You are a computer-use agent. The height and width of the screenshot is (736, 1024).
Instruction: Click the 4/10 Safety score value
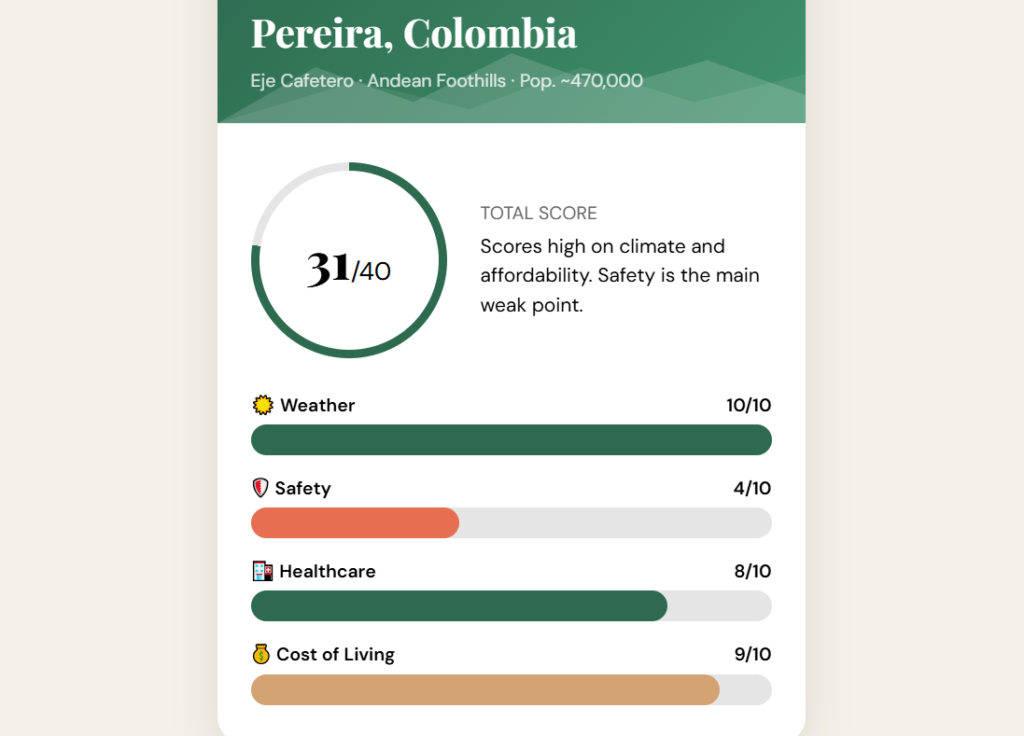(x=752, y=488)
